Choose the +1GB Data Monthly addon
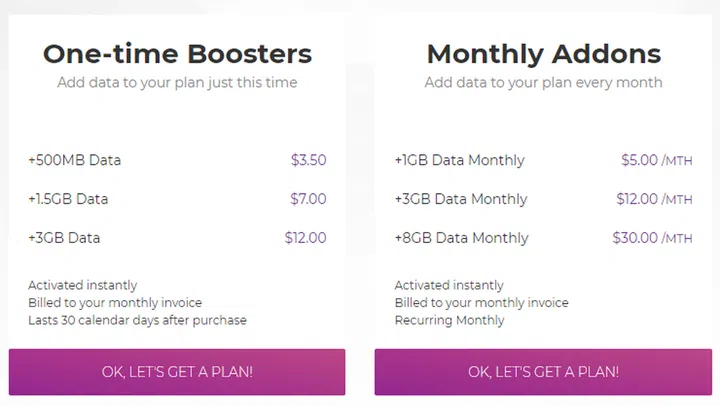This screenshot has width=720, height=406. pyautogui.click(x=459, y=160)
